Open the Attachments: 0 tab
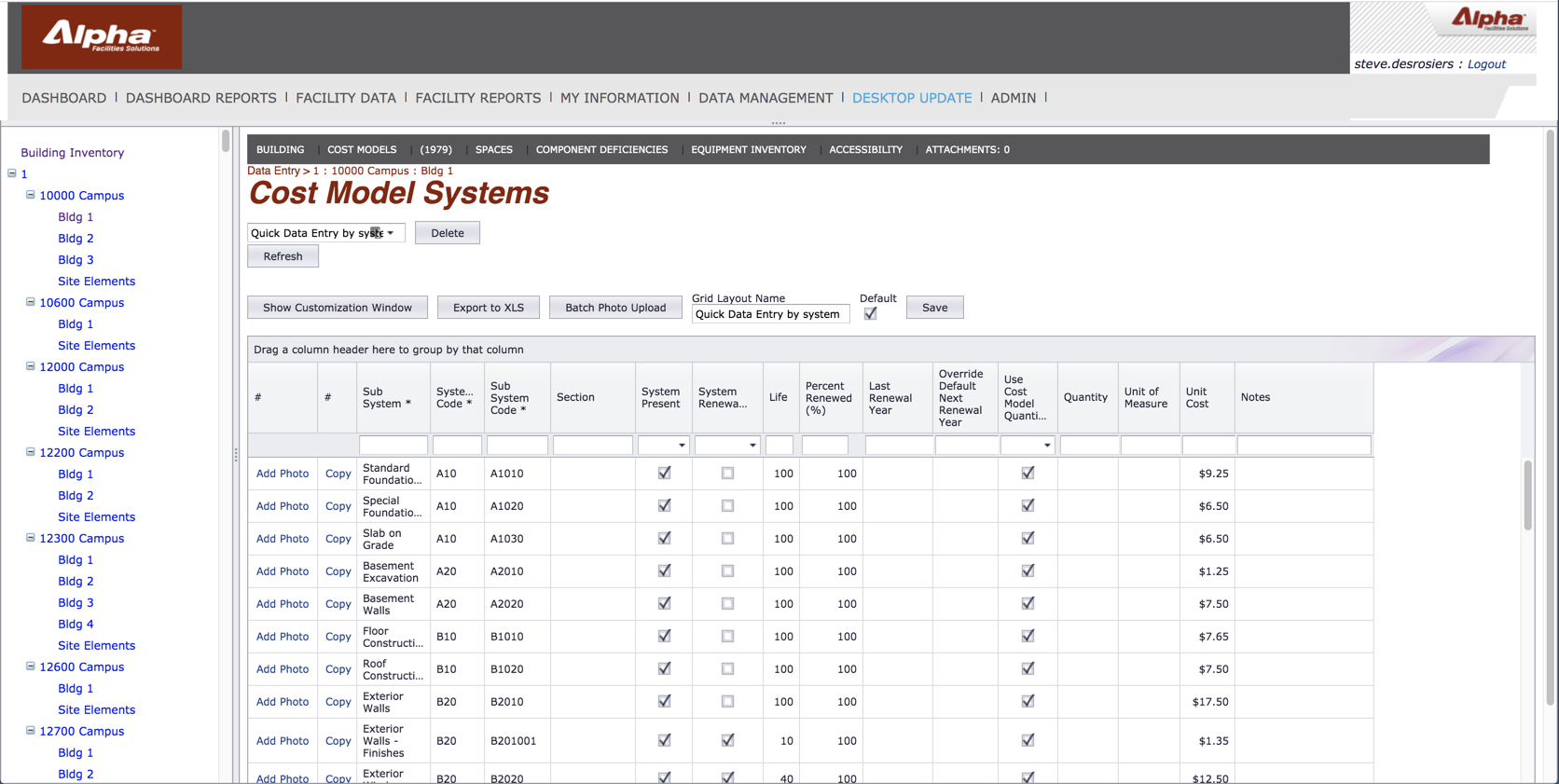The height and width of the screenshot is (784, 1559). click(x=968, y=149)
